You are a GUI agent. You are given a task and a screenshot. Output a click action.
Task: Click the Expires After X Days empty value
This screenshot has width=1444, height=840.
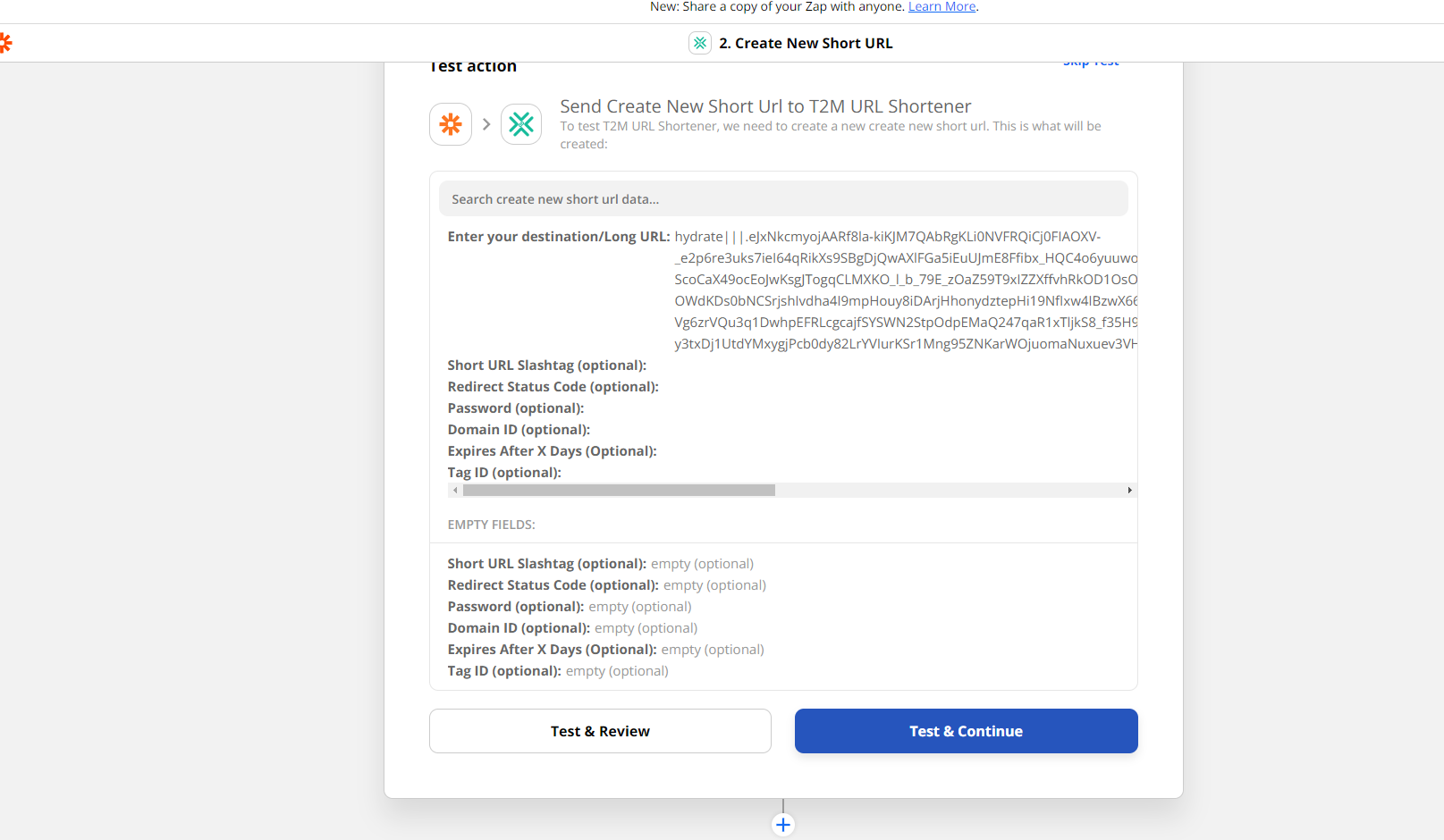click(713, 649)
